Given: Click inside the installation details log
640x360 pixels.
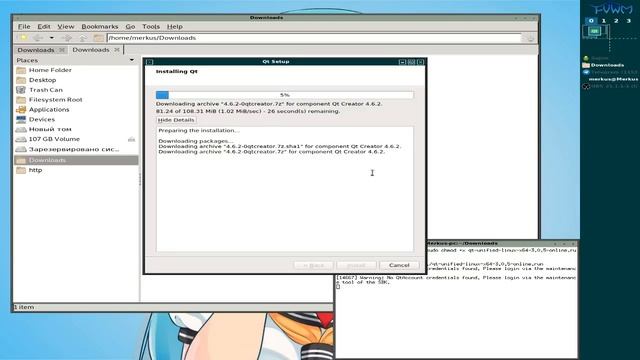Looking at the screenshot, I should pyautogui.click(x=284, y=189).
